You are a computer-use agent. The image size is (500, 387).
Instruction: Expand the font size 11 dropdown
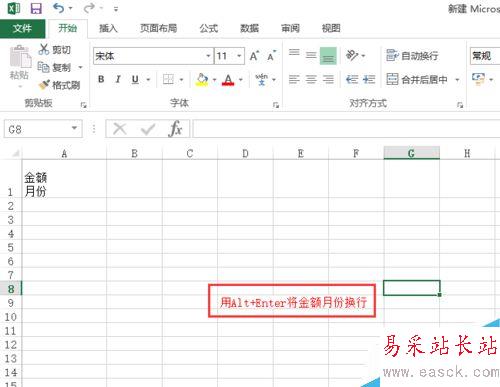239,56
